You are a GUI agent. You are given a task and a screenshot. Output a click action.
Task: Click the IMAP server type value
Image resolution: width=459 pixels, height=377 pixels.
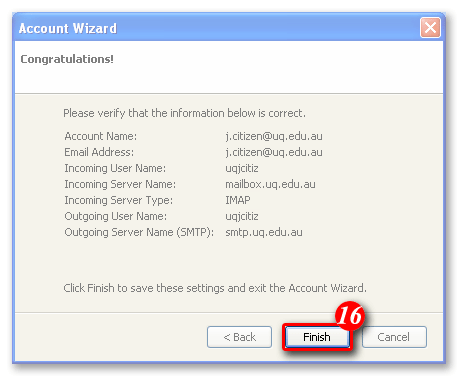238,200
